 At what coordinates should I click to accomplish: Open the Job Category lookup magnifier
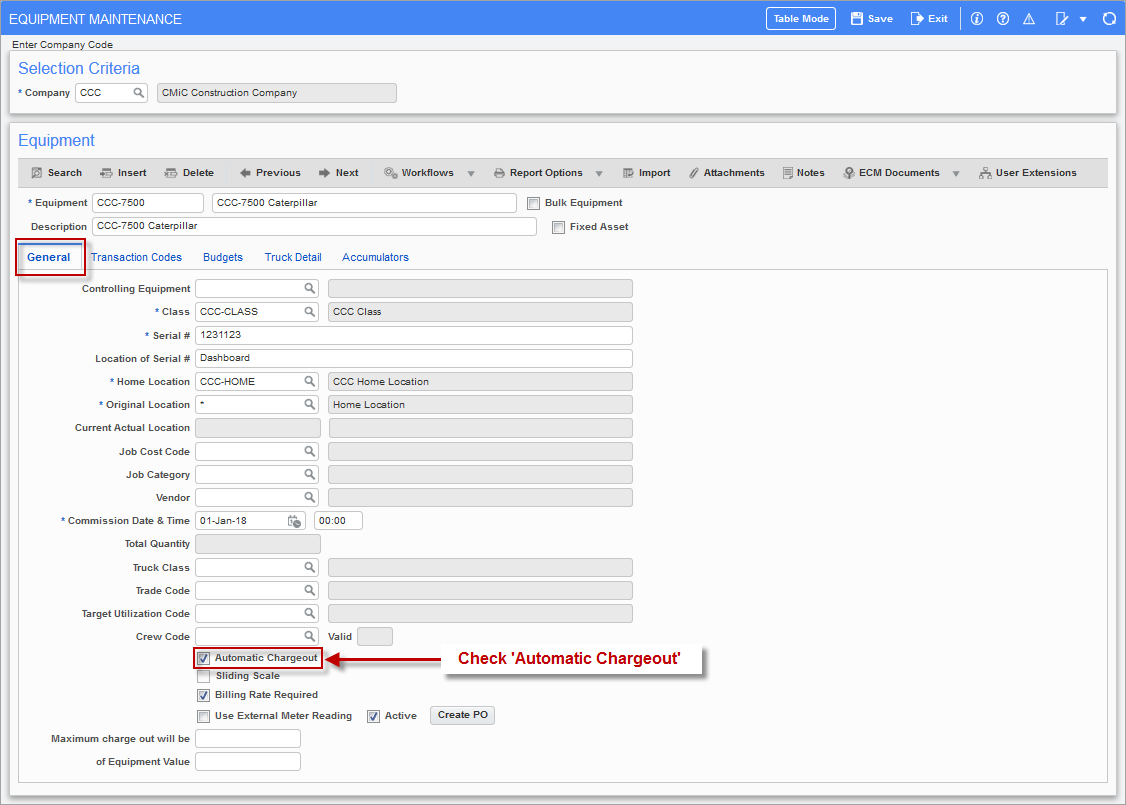[310, 474]
